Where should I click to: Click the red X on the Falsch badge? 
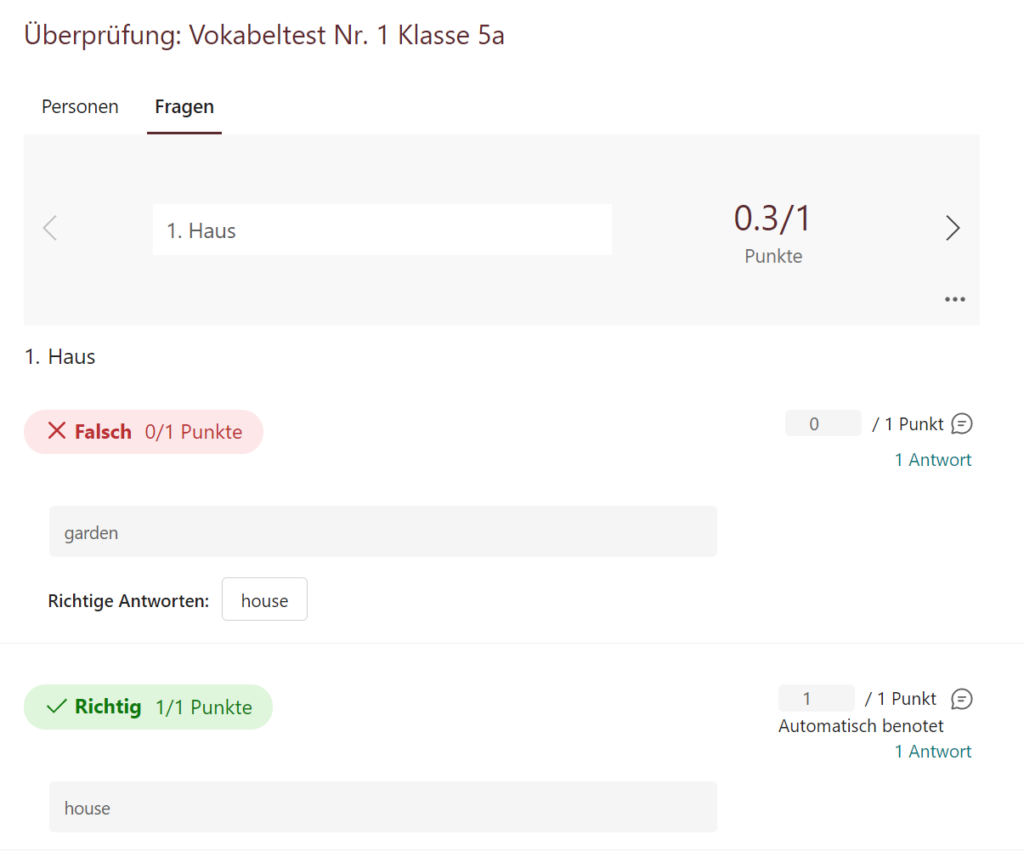57,431
